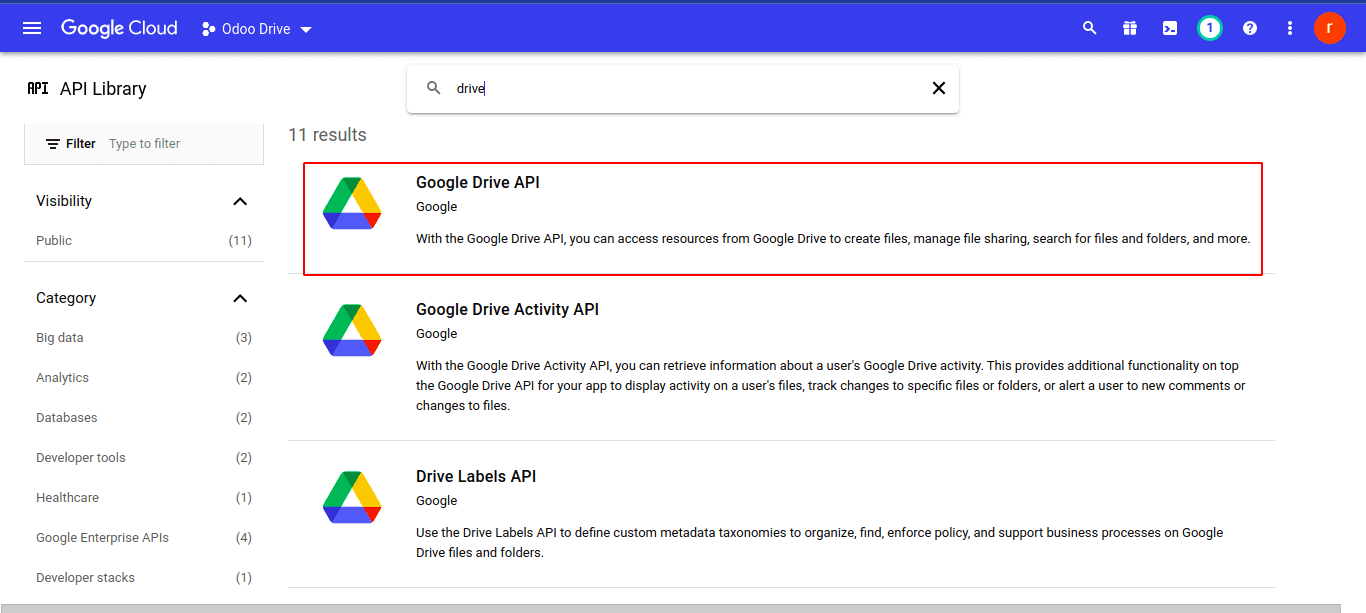Collapse the Visibility filter section
Screen dimensions: 1366x613
pyautogui.click(x=240, y=200)
